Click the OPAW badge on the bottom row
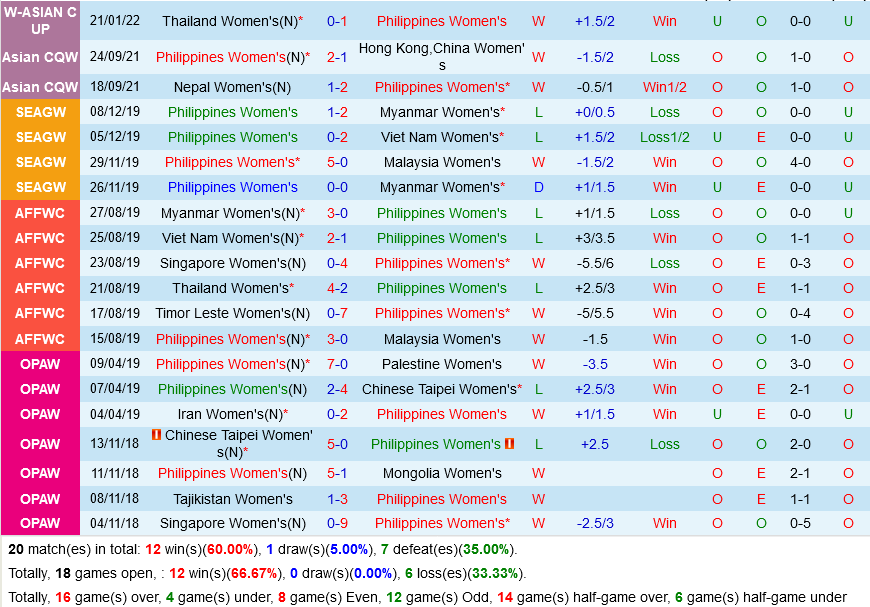Image resolution: width=870 pixels, height=607 pixels. click(40, 523)
